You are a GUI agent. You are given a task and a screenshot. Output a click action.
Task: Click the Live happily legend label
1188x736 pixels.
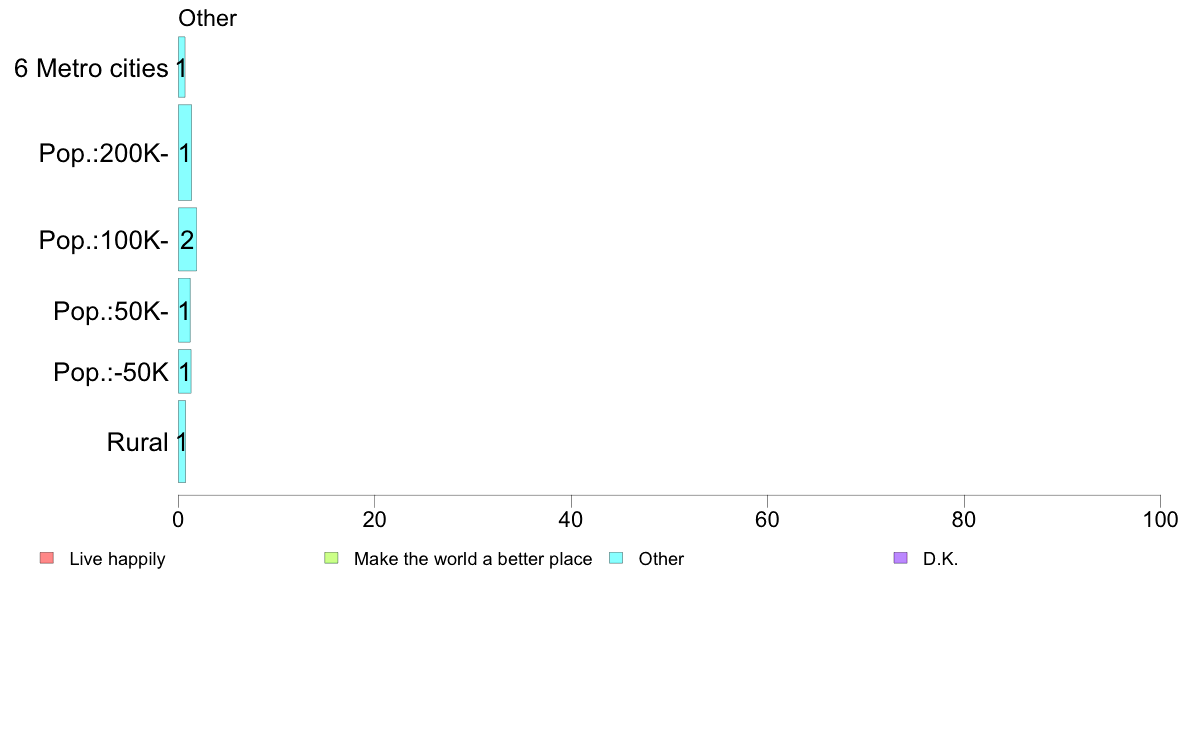(117, 559)
